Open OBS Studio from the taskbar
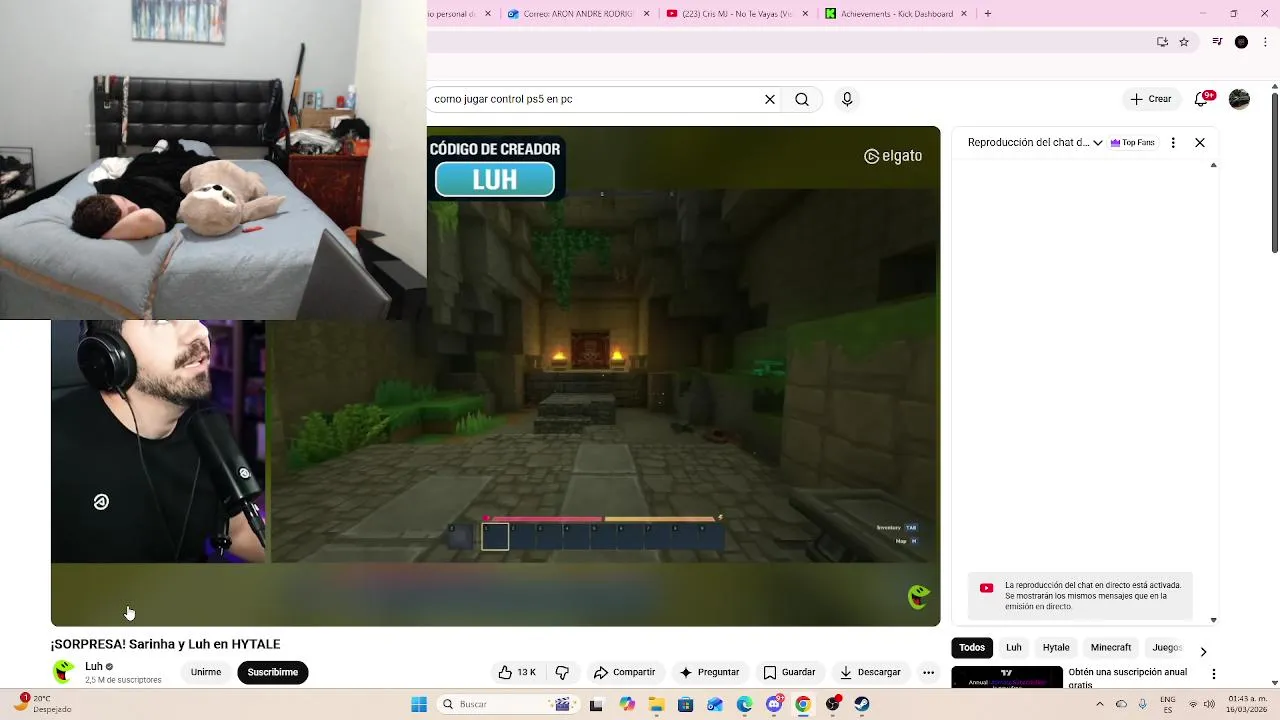Viewport: 1280px width, 720px height. pos(832,704)
